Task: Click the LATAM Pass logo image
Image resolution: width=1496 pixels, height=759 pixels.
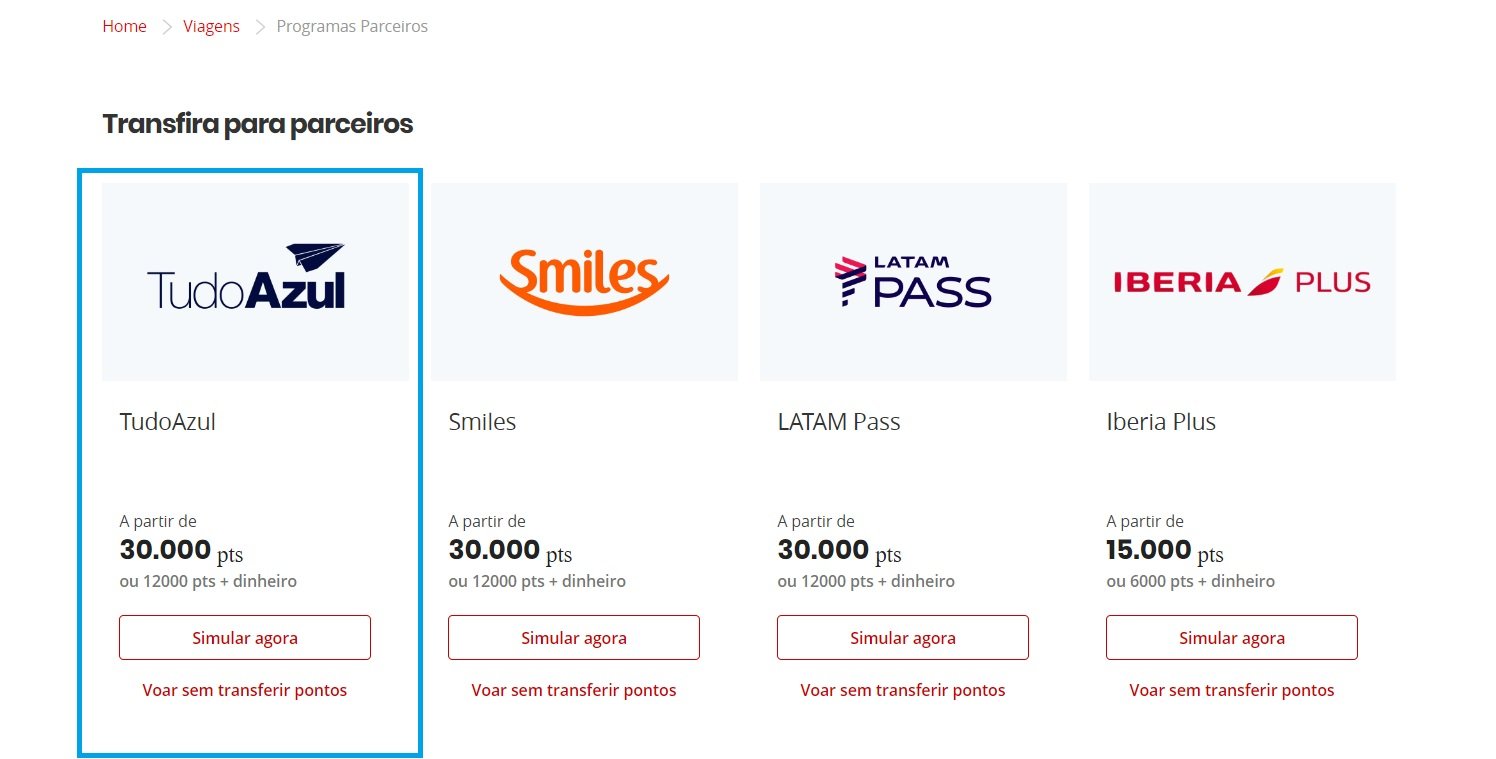Action: click(x=913, y=281)
